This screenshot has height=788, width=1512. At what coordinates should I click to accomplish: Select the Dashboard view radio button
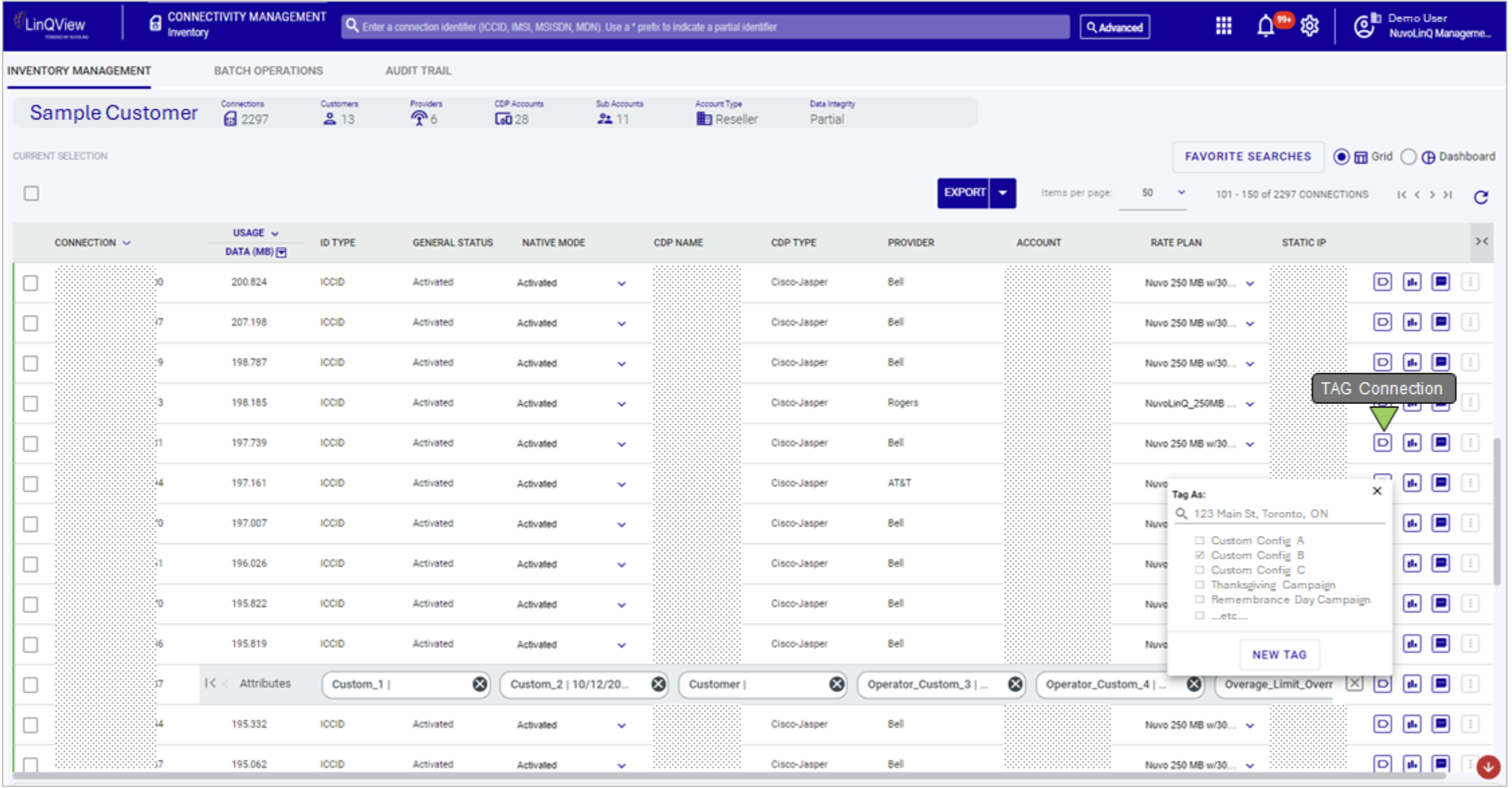click(x=1409, y=157)
